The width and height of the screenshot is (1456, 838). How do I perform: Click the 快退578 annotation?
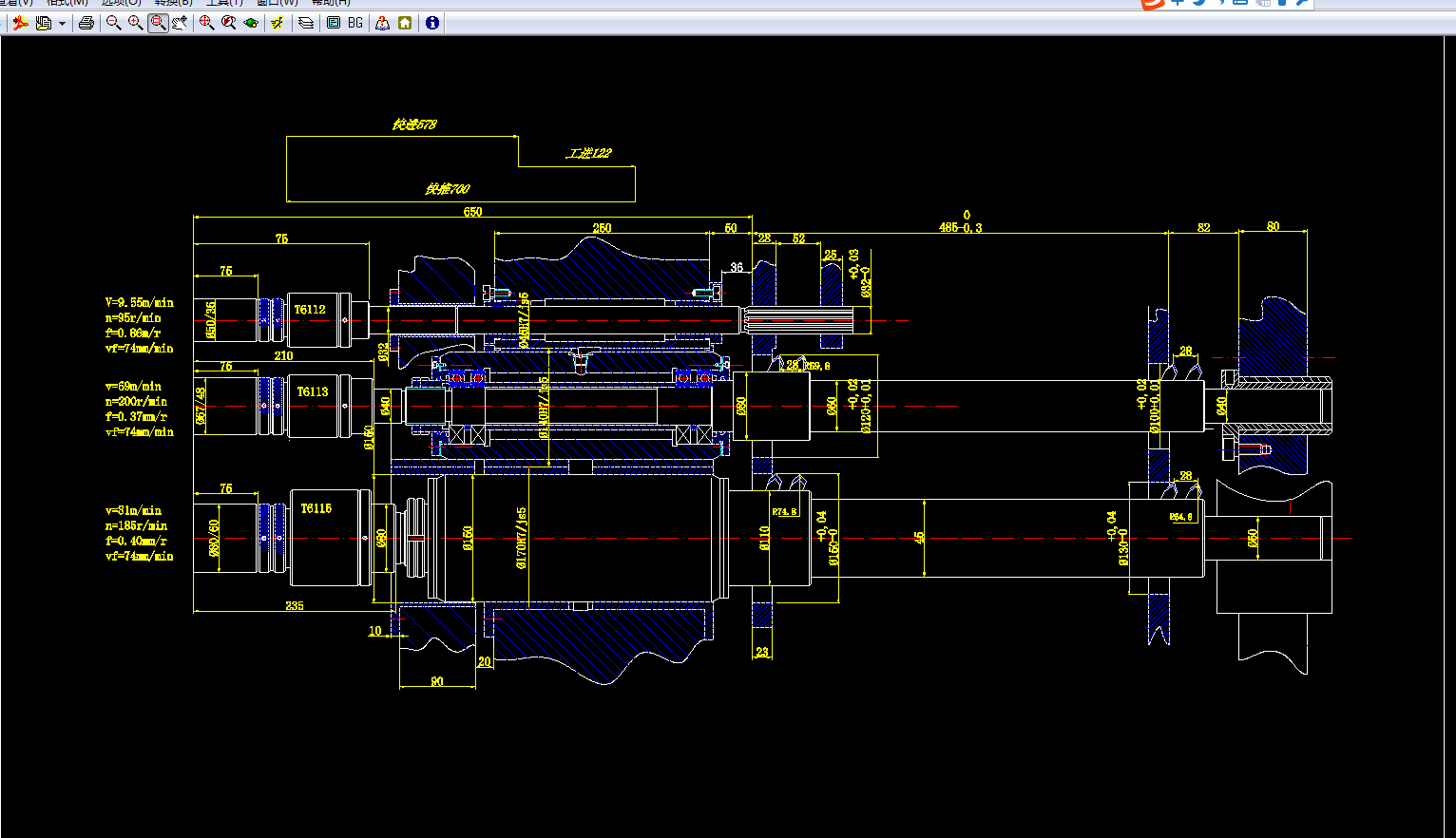coord(414,124)
